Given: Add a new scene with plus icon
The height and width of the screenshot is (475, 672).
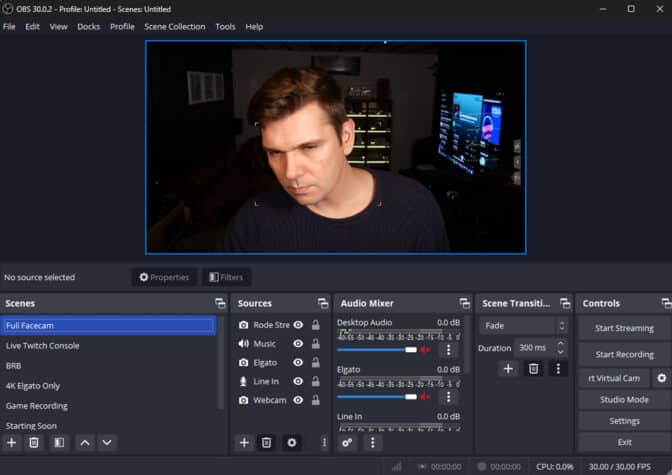Looking at the screenshot, I should point(12,442).
